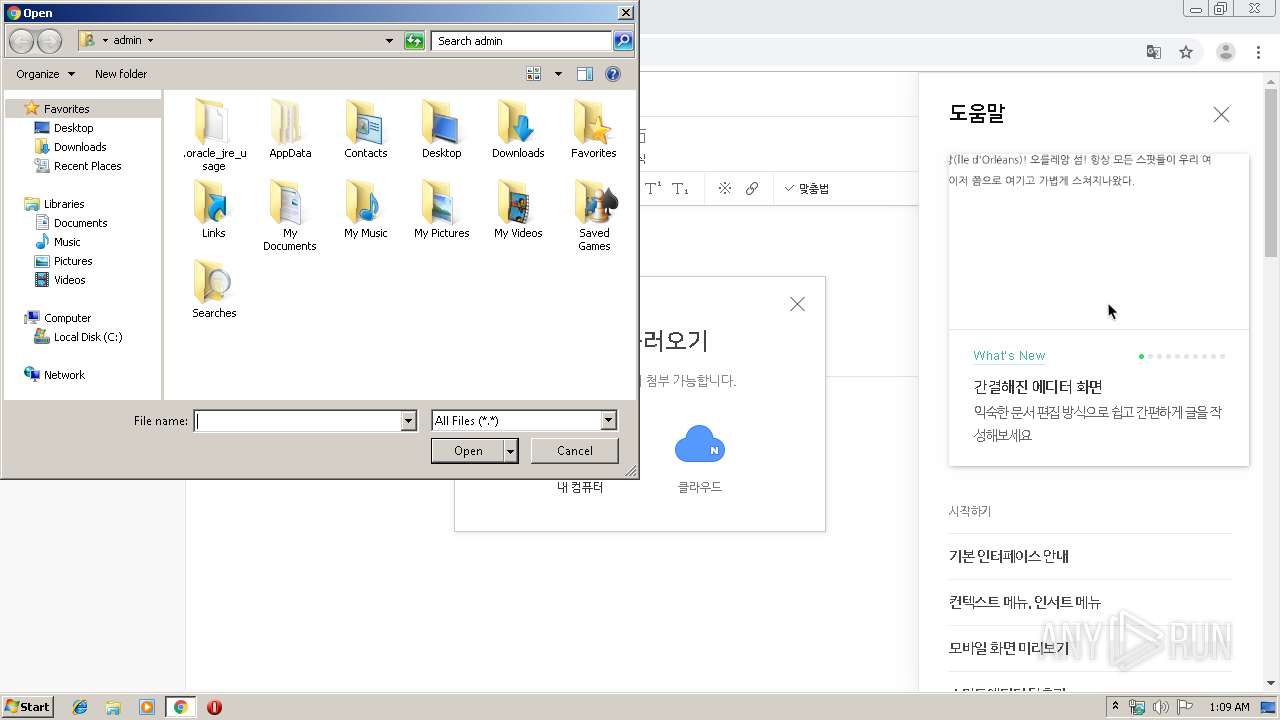Image resolution: width=1280 pixels, height=720 pixels.
Task: Select Desktop in navigation pane
Action: point(73,128)
